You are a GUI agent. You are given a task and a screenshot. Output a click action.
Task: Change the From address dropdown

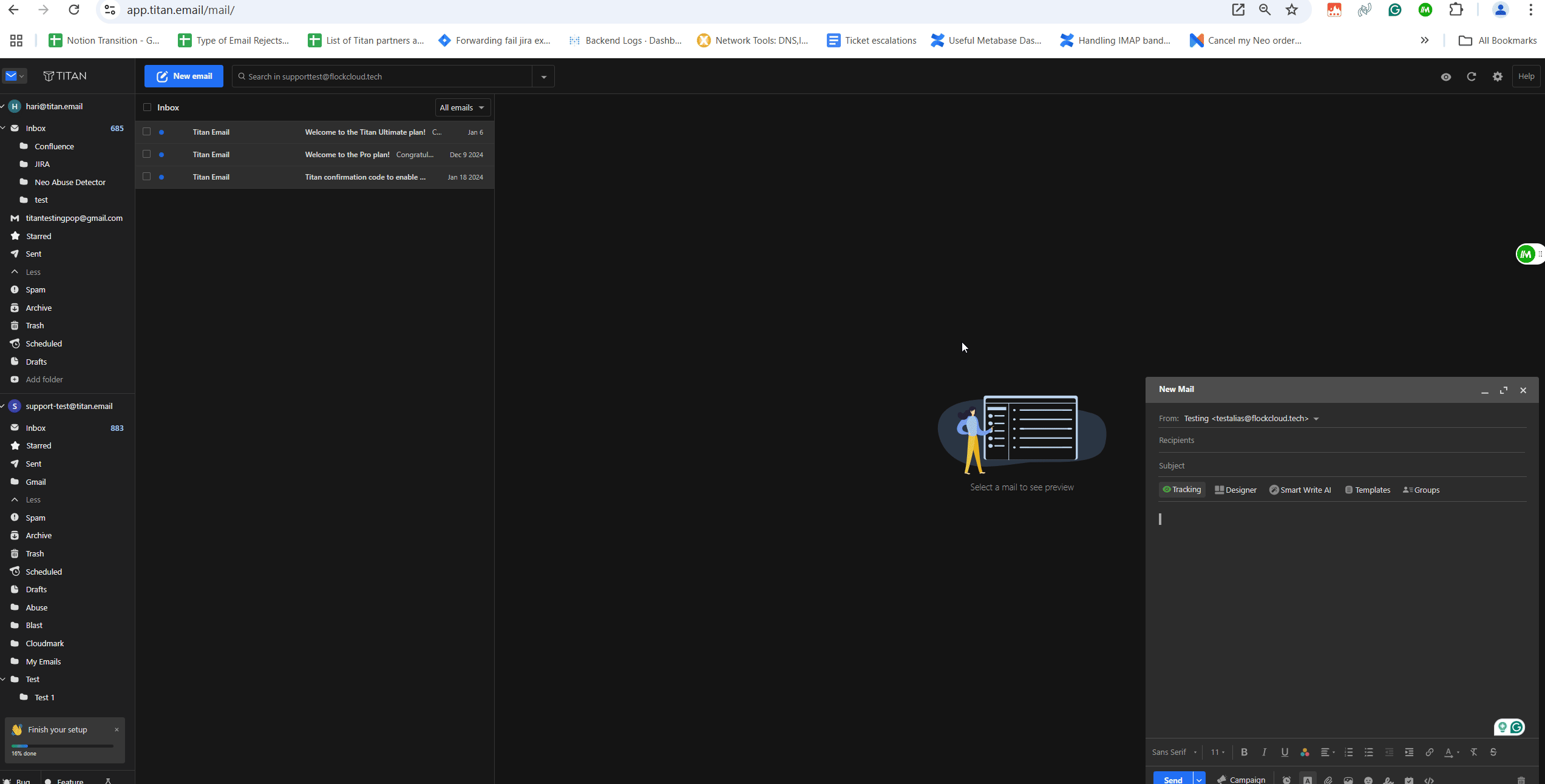[x=1316, y=419]
